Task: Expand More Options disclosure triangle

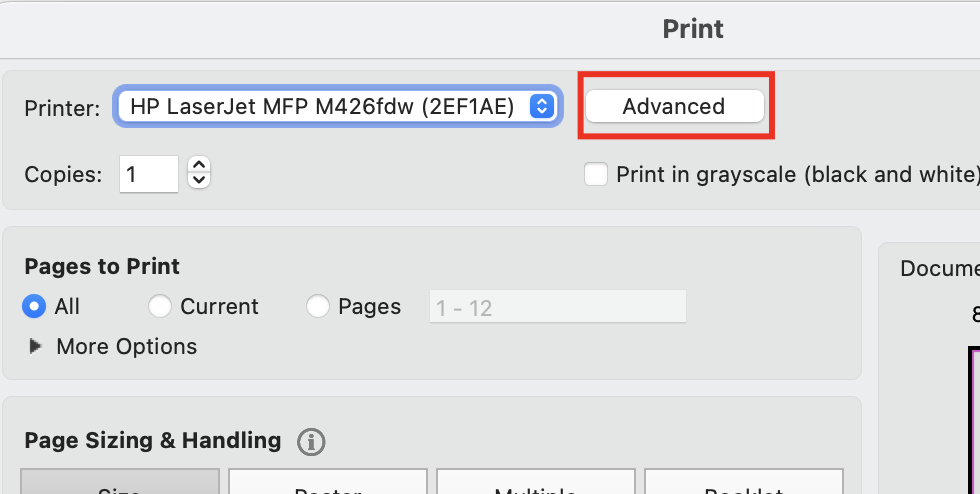Action: (x=36, y=346)
